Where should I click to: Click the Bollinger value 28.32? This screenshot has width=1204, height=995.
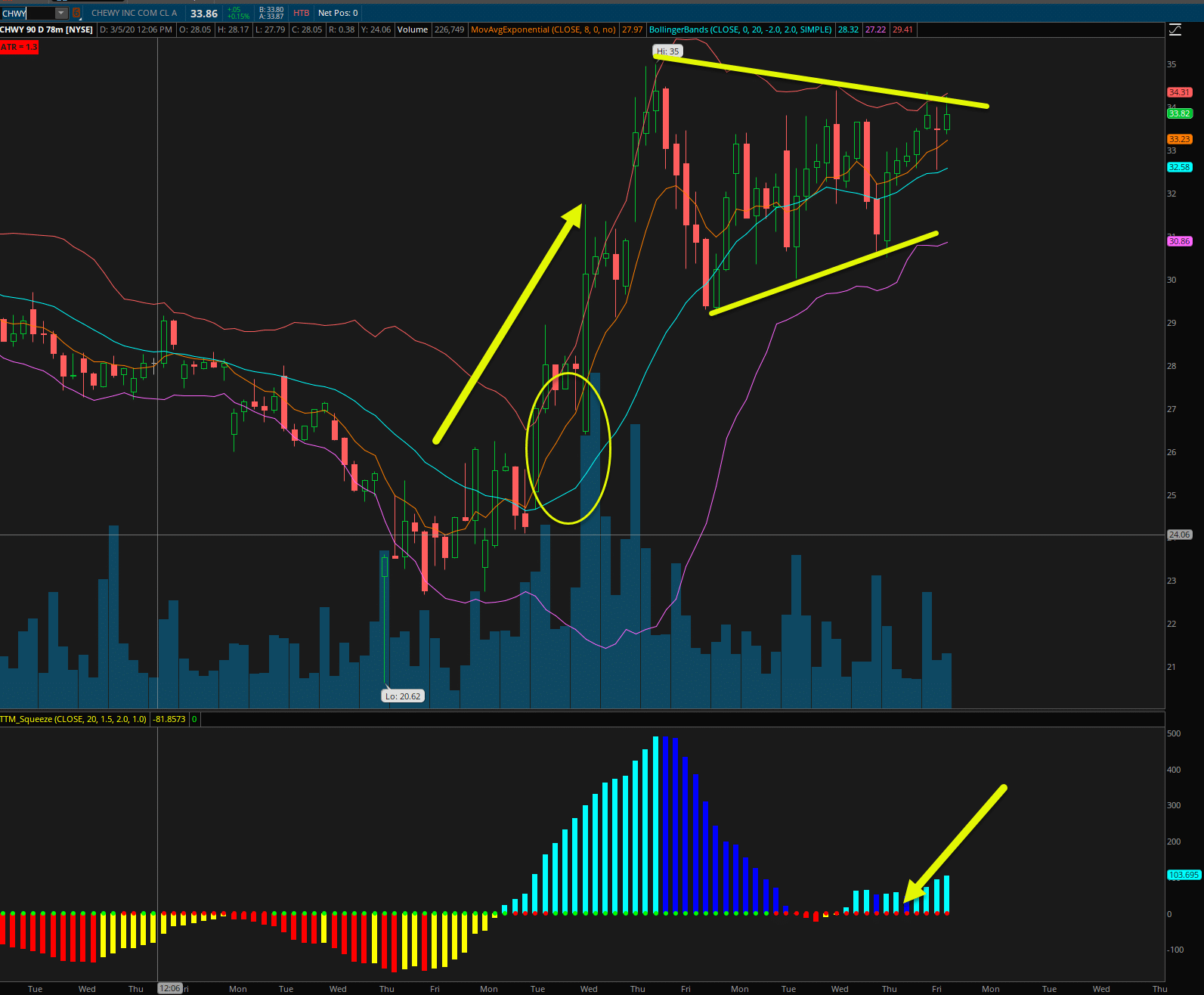848,29
